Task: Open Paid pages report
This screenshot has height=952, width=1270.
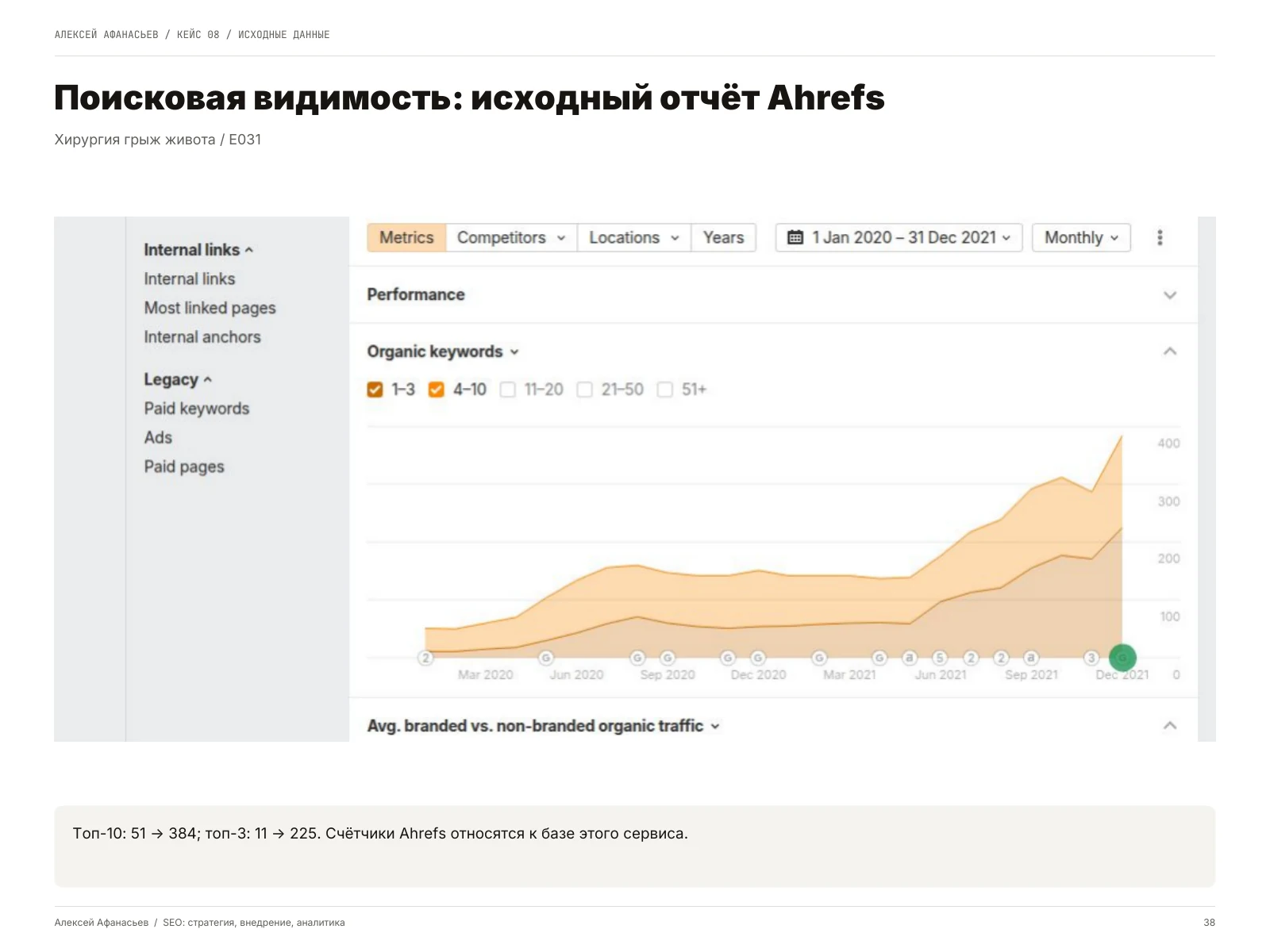Action: point(184,467)
